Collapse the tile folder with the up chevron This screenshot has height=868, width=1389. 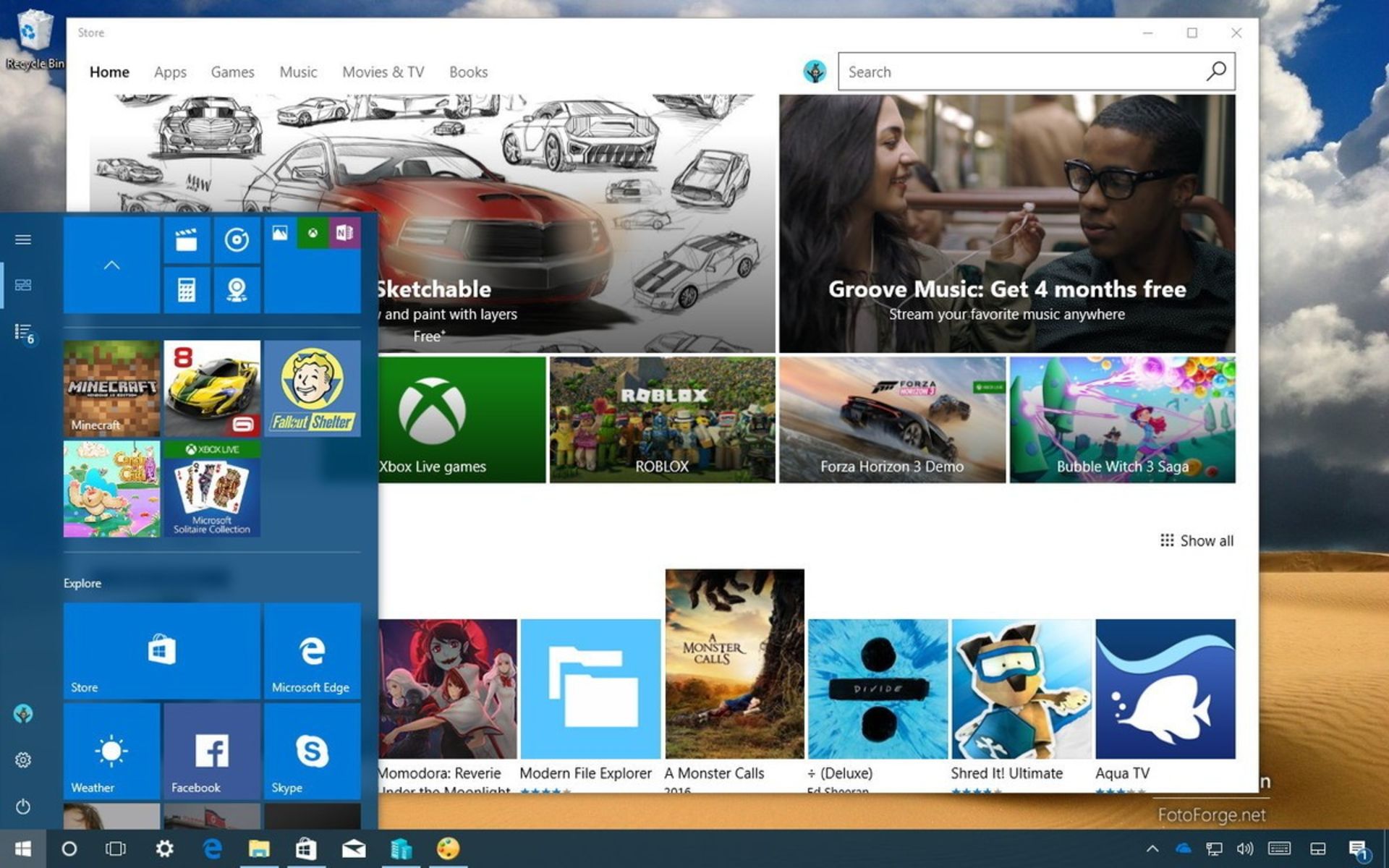tap(111, 265)
